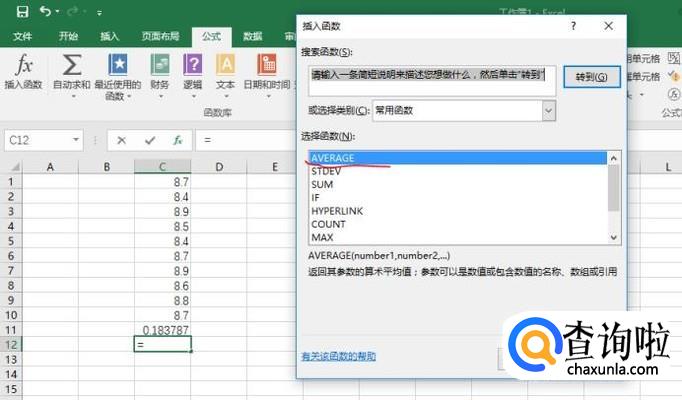Select column D header
This screenshot has width=682, height=400.
(219, 167)
